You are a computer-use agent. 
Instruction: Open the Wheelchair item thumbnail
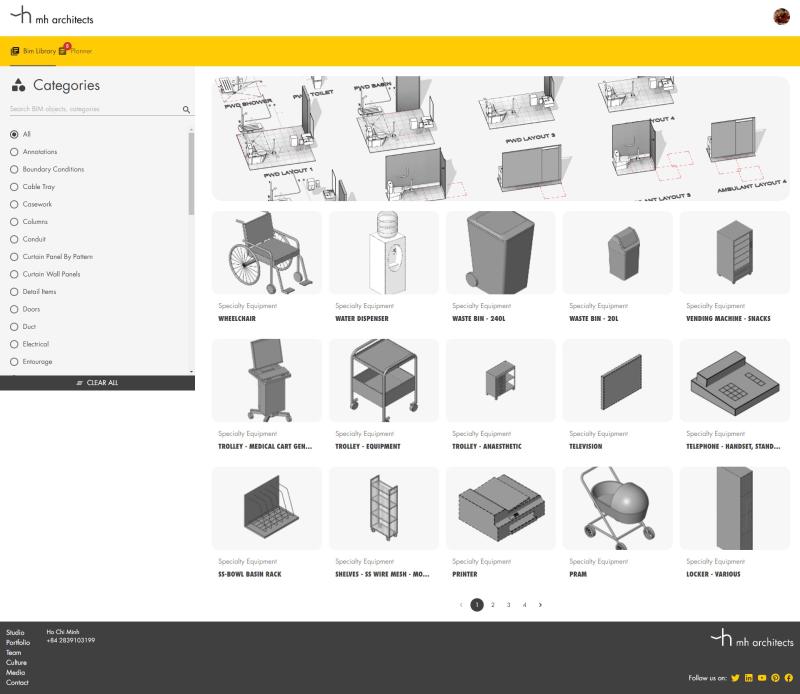267,253
